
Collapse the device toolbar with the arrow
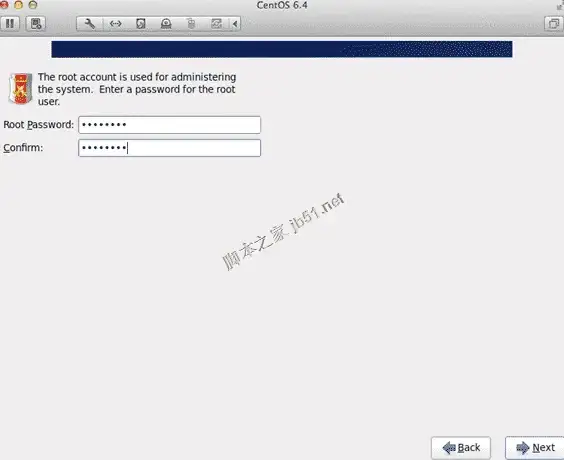(235, 24)
